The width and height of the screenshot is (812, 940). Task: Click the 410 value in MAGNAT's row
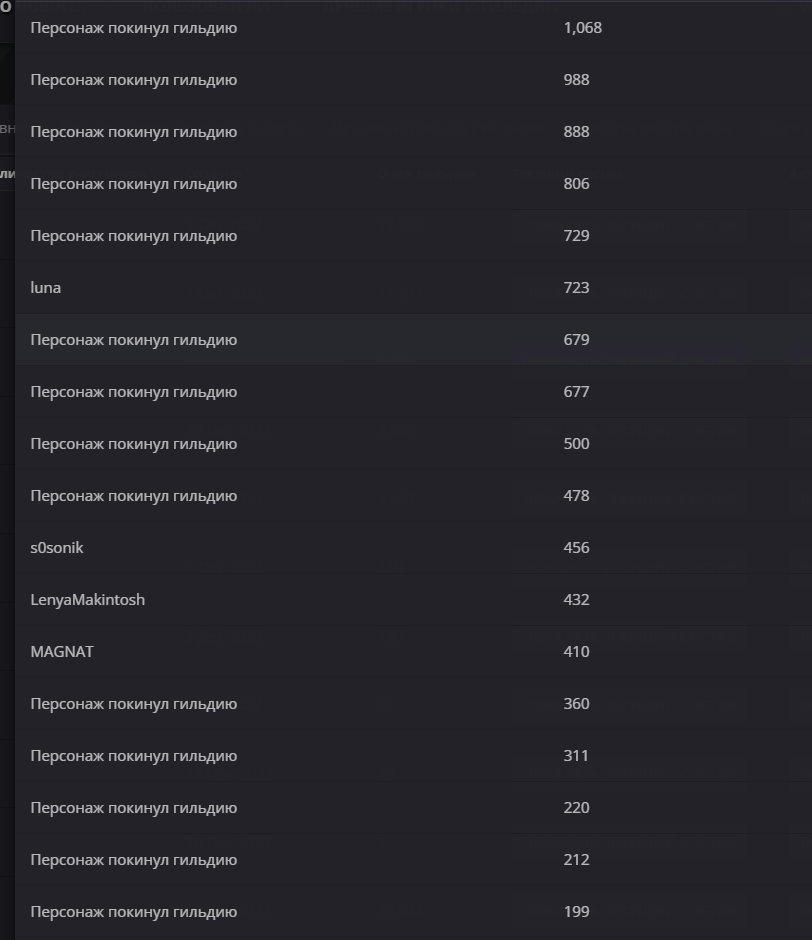[x=576, y=652]
